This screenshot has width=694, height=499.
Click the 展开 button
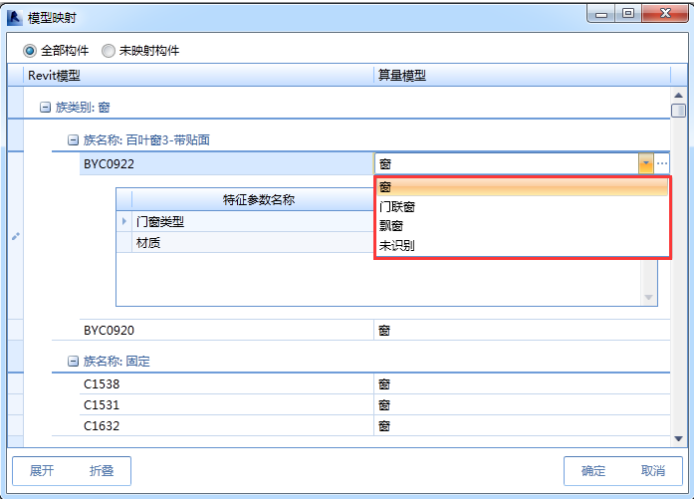(42, 471)
